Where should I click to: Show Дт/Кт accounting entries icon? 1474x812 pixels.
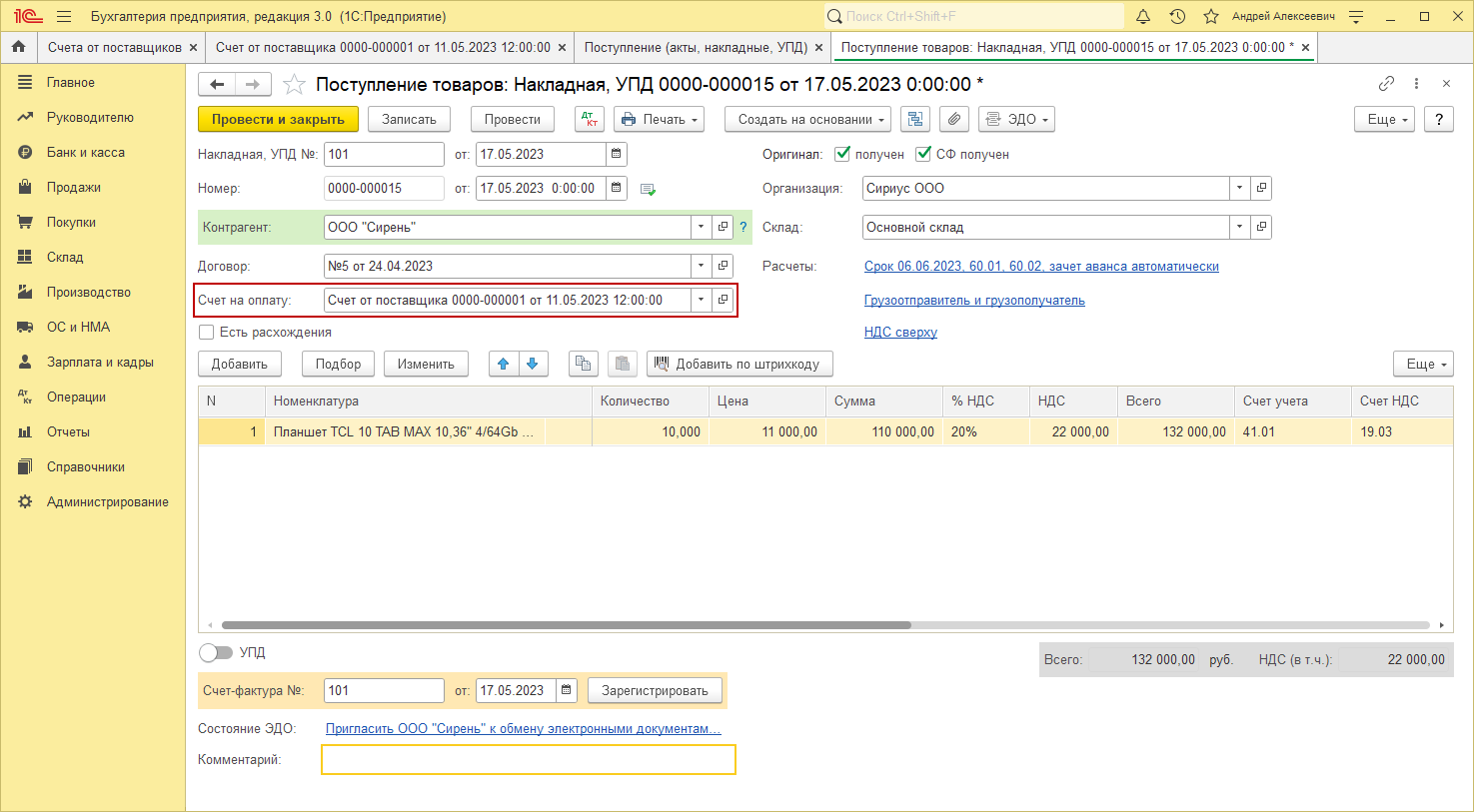click(x=590, y=119)
